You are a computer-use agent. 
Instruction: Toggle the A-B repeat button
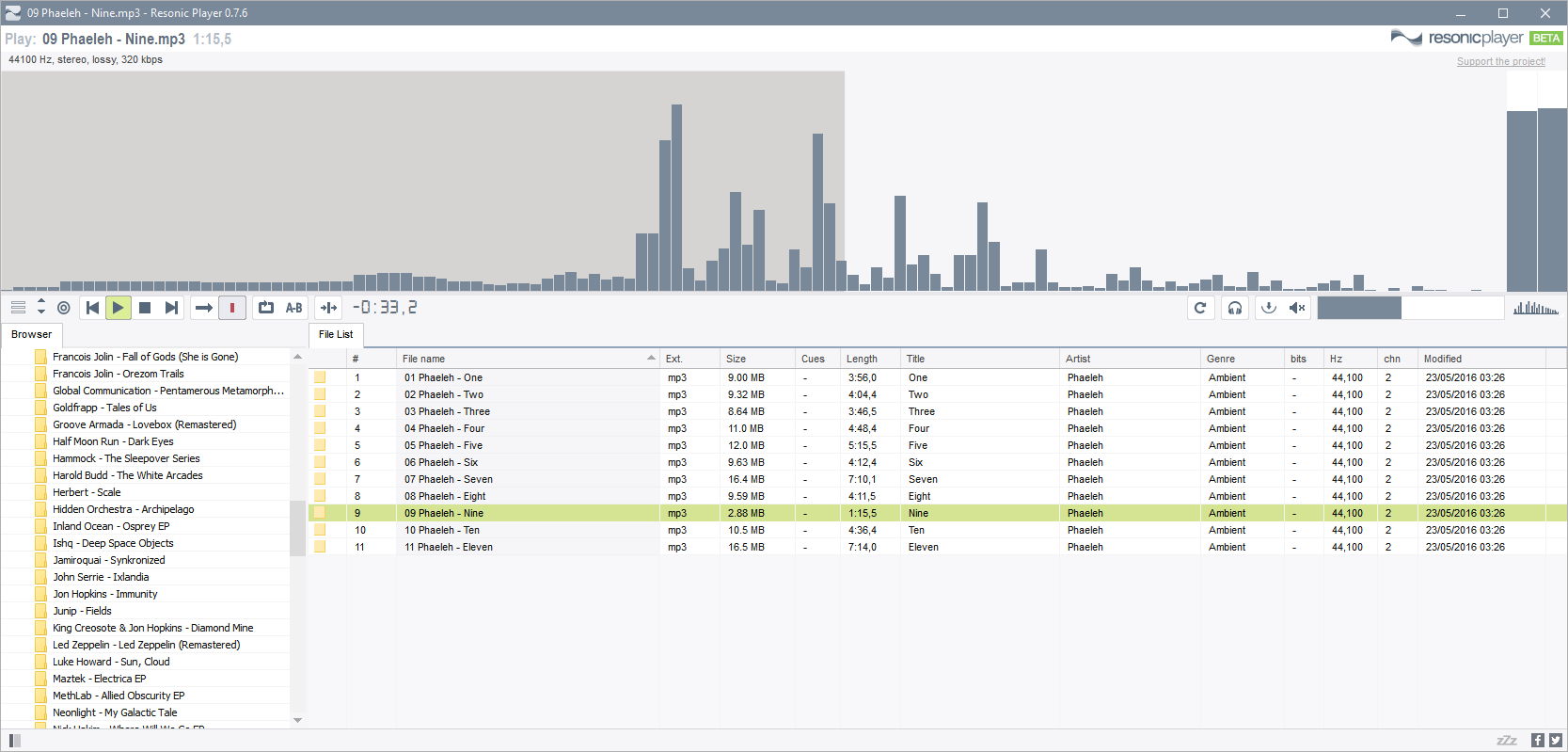coord(294,308)
